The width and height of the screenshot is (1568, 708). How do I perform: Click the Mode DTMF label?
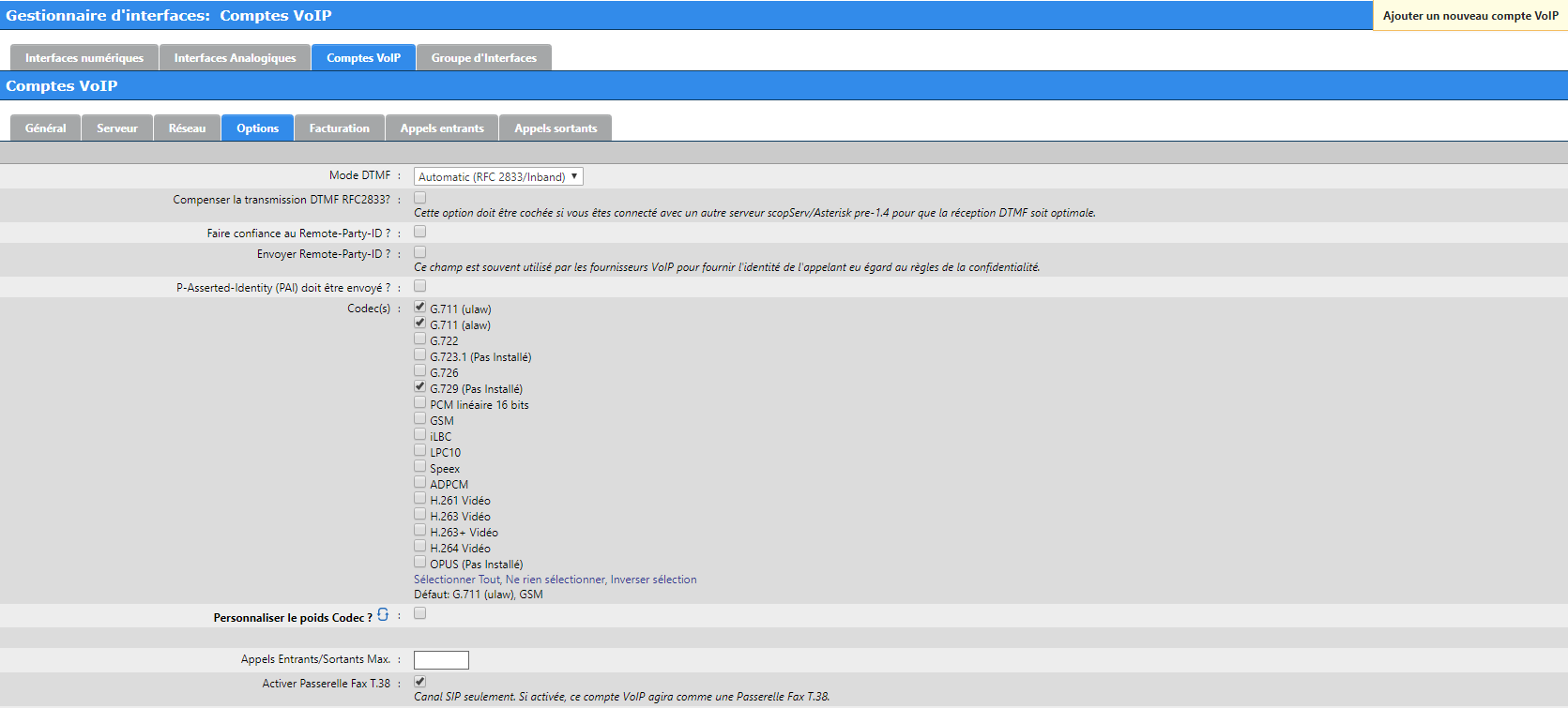[x=359, y=175]
